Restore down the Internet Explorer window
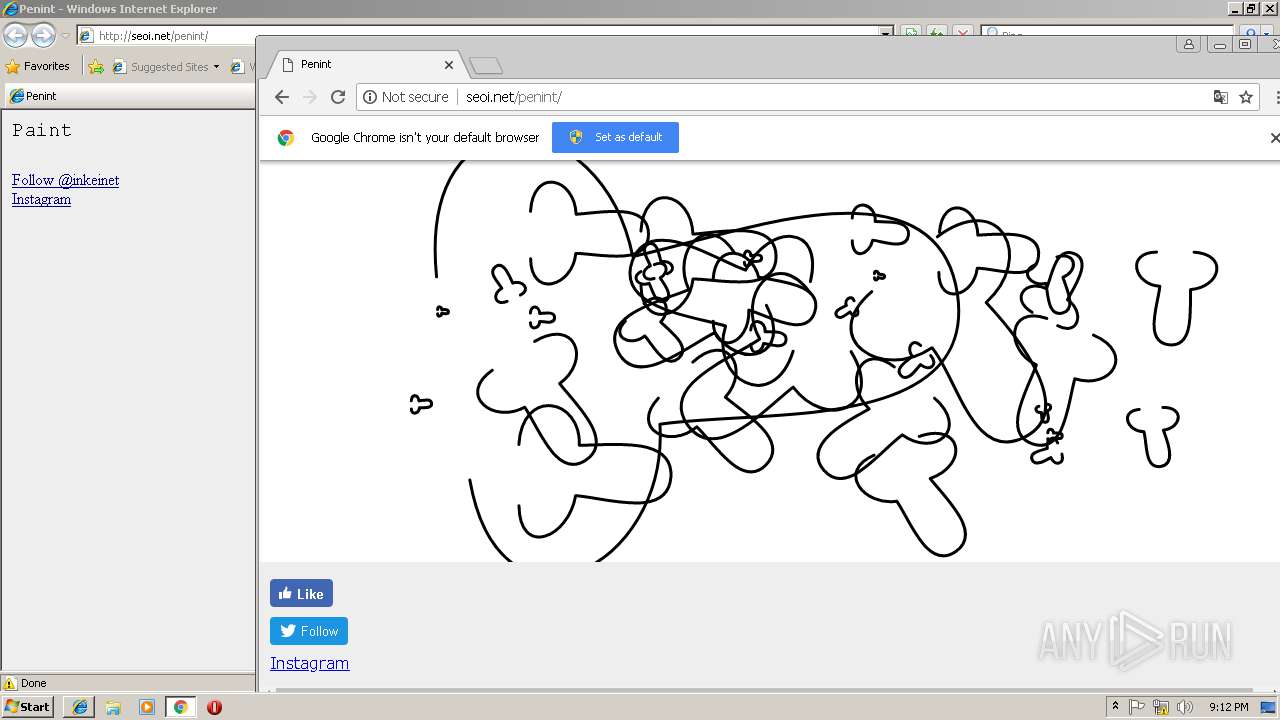 pos(1251,9)
